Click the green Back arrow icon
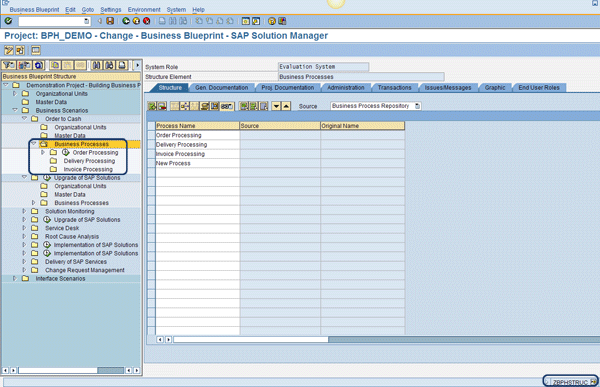 point(126,21)
